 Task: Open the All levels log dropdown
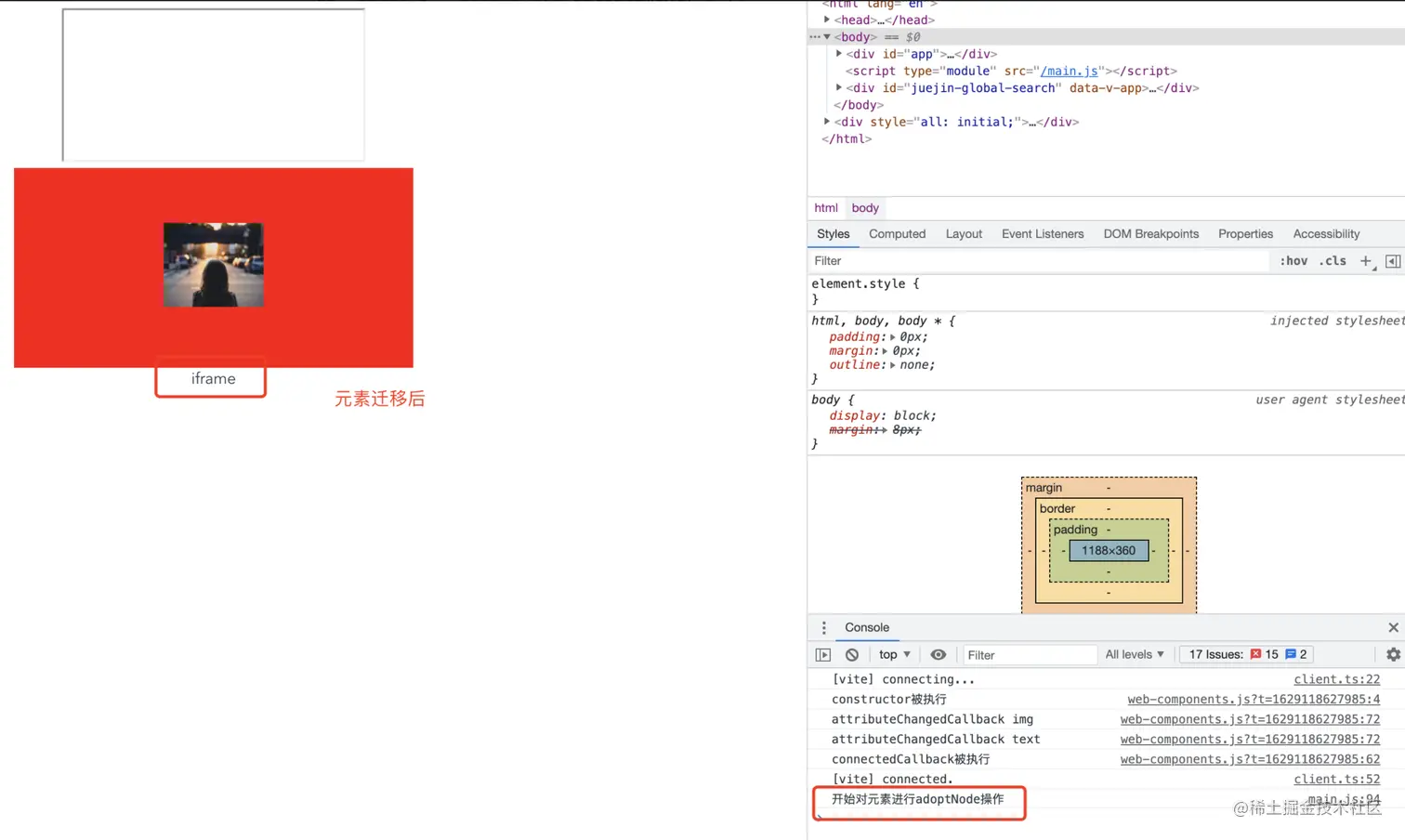pos(1135,655)
